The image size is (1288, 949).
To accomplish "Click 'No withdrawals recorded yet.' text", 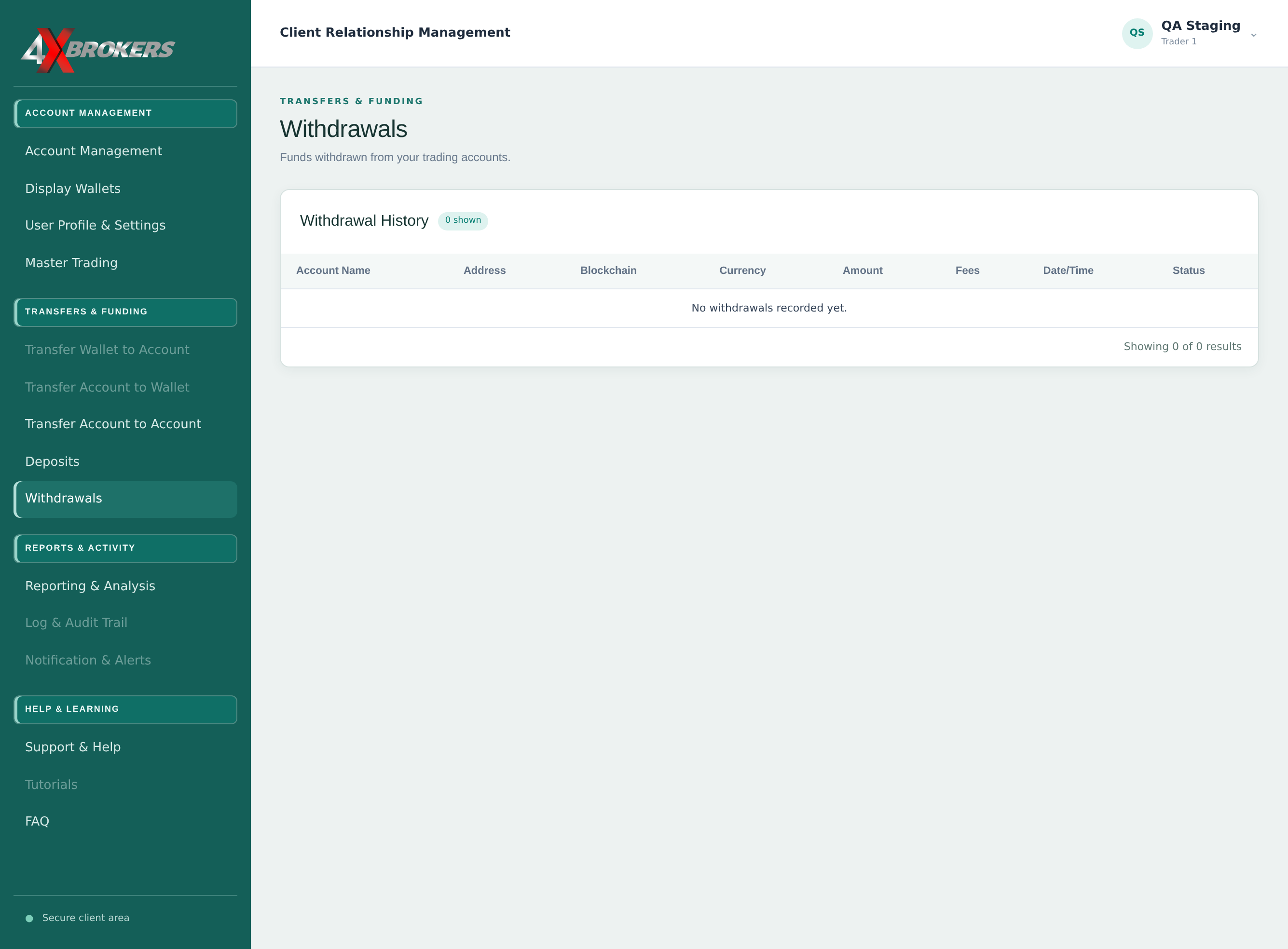I will (769, 308).
